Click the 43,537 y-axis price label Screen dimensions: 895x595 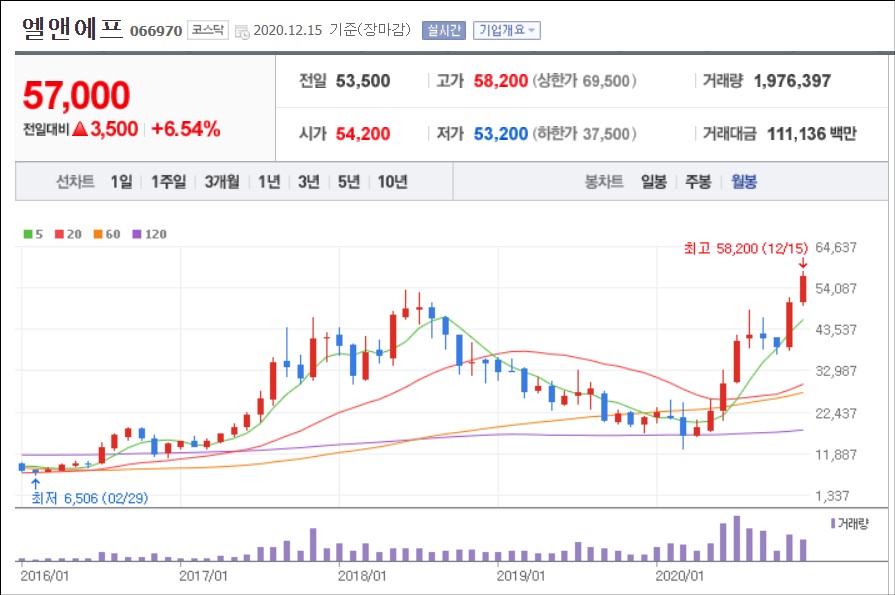pyautogui.click(x=836, y=330)
